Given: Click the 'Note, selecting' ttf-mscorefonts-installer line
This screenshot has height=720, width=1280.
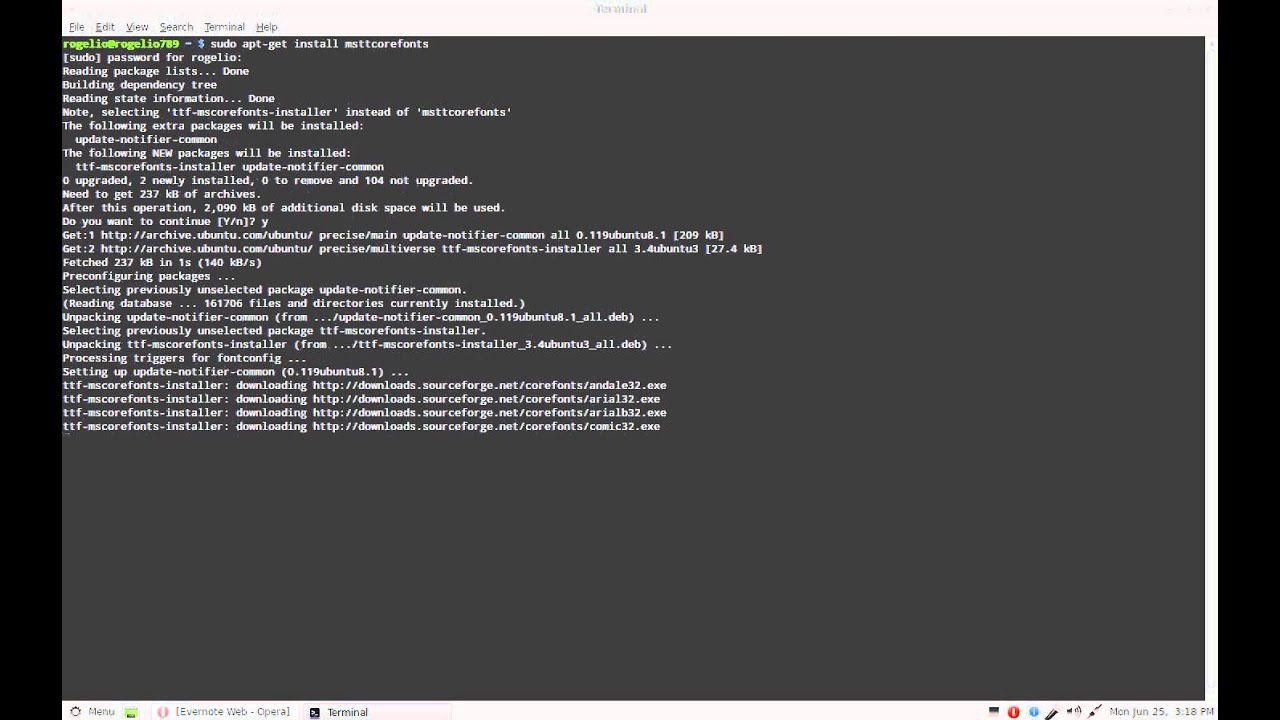Looking at the screenshot, I should (x=287, y=112).
